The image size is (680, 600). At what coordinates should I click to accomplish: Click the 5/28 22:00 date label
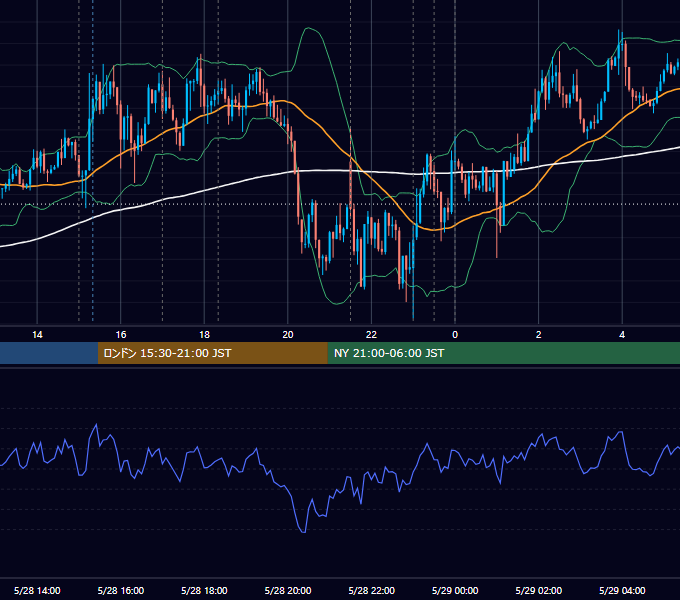tap(372, 590)
